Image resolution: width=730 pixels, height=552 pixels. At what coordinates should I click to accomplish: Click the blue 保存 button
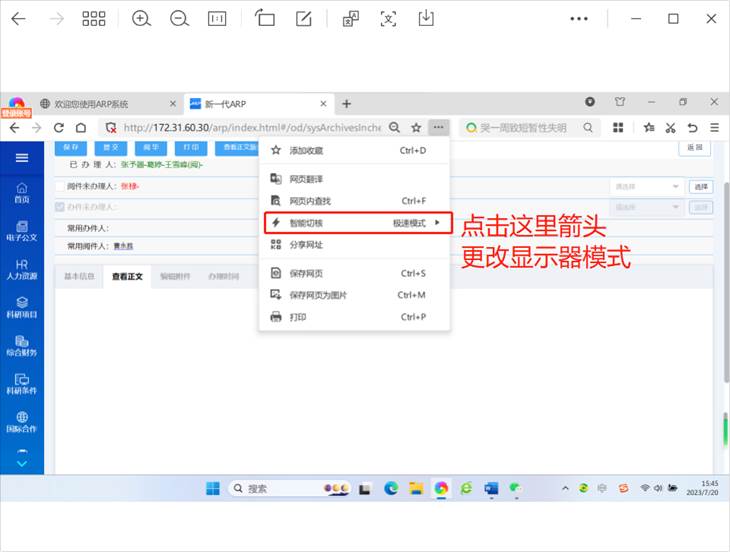coord(69,148)
